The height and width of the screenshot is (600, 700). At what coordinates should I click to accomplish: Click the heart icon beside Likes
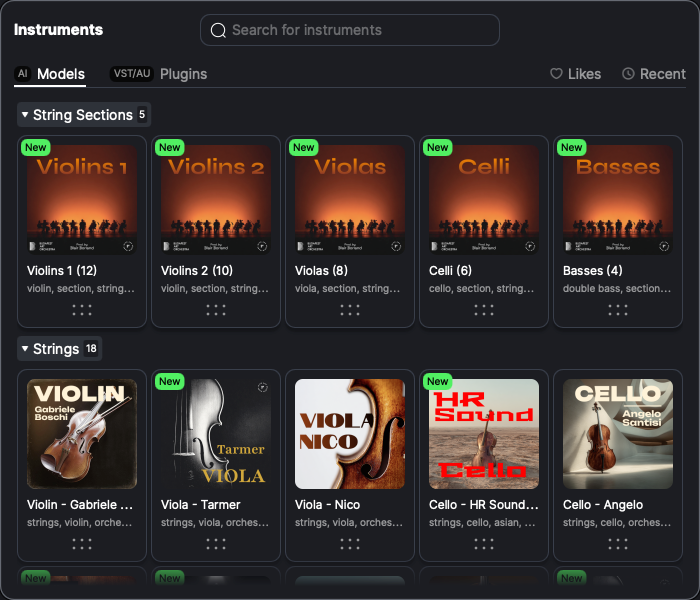click(556, 74)
